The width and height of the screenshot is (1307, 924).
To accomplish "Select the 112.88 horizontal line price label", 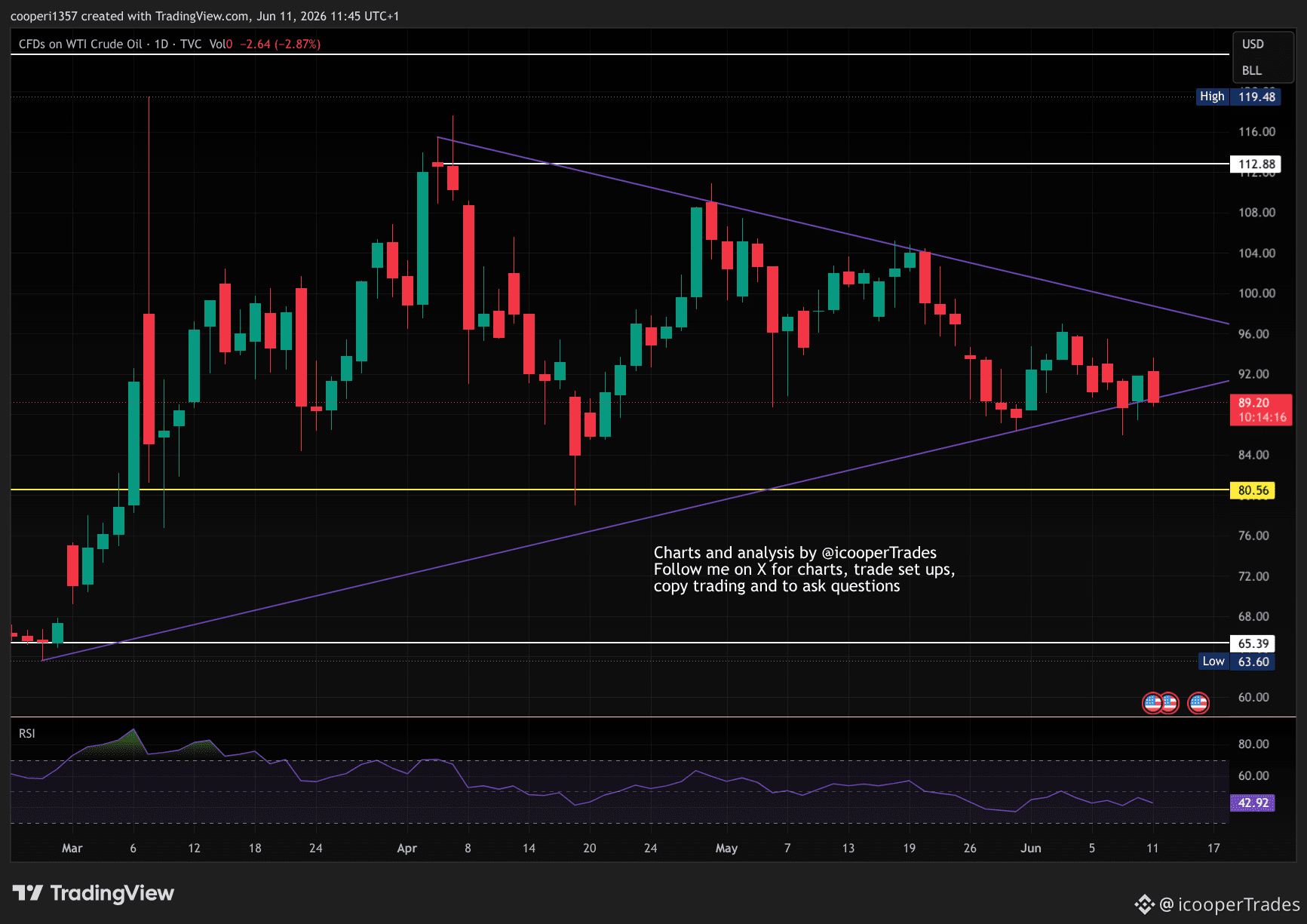I will coord(1256,164).
